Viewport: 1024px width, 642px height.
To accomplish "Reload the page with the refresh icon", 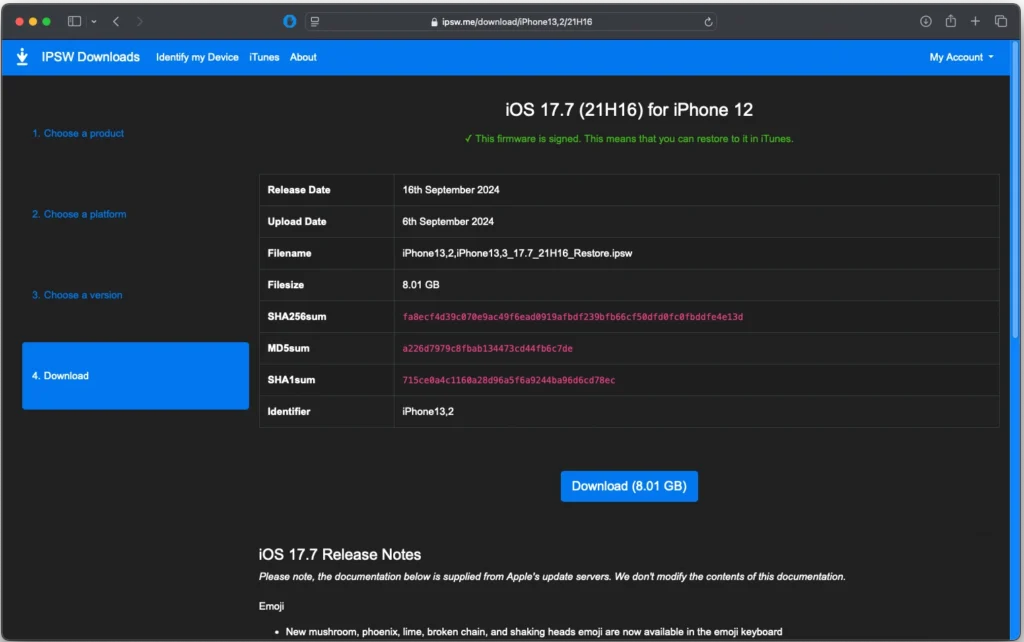I will click(x=706, y=20).
